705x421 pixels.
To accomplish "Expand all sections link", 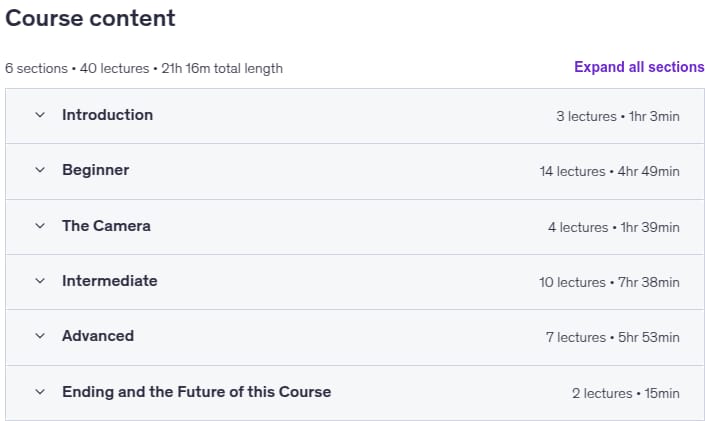I will tap(639, 67).
